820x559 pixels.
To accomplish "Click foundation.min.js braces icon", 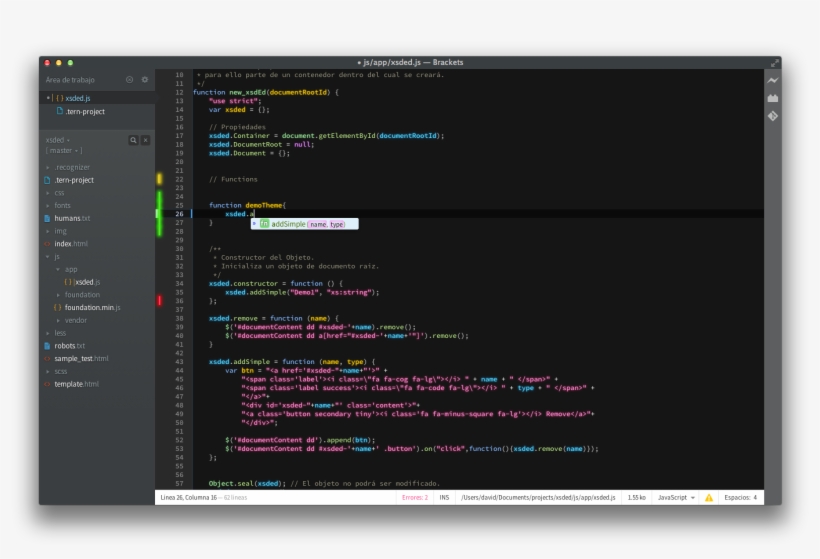I will click(58, 307).
